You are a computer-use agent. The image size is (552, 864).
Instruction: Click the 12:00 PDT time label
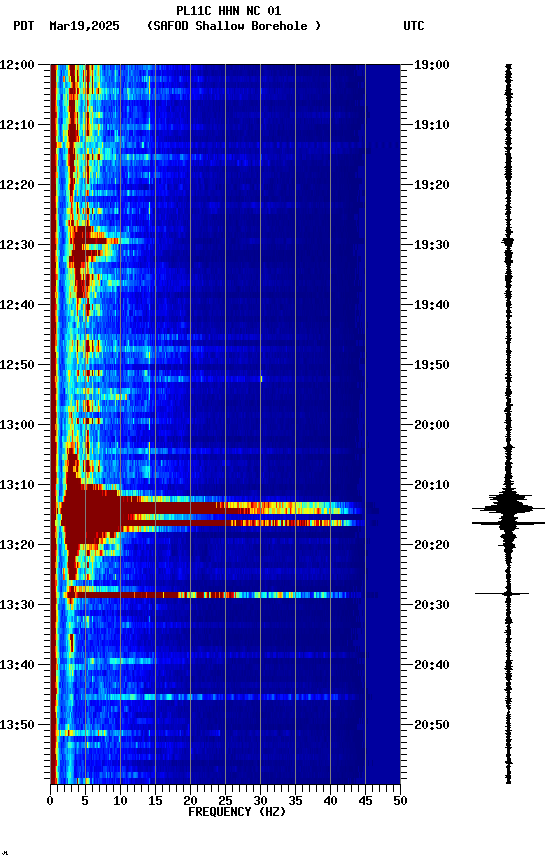click(17, 65)
